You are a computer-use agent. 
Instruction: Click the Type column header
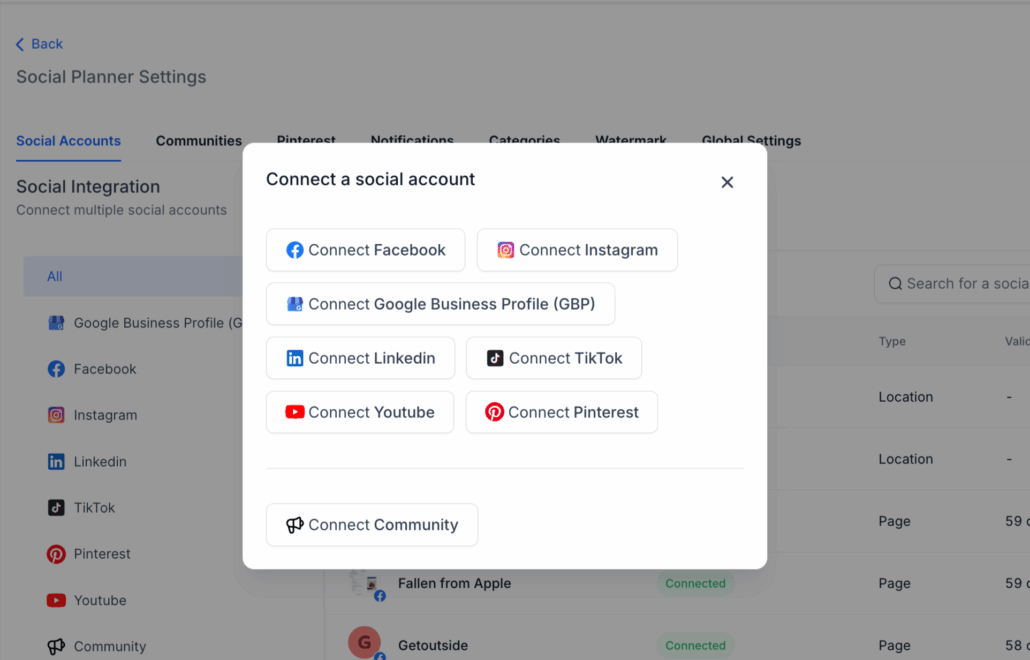pyautogui.click(x=892, y=341)
